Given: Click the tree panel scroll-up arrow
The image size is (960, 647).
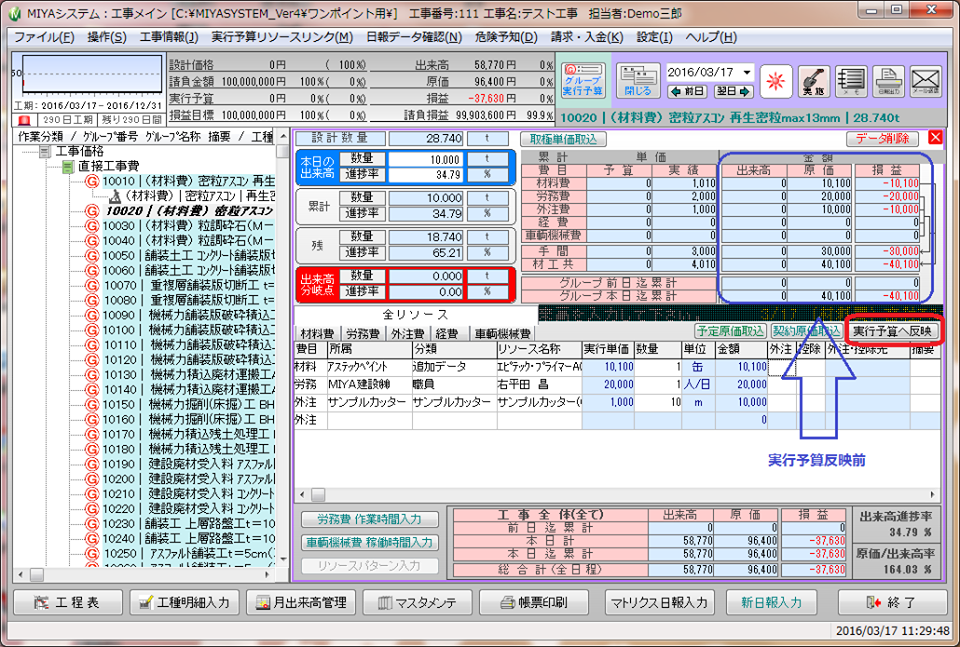Looking at the screenshot, I should (x=282, y=136).
